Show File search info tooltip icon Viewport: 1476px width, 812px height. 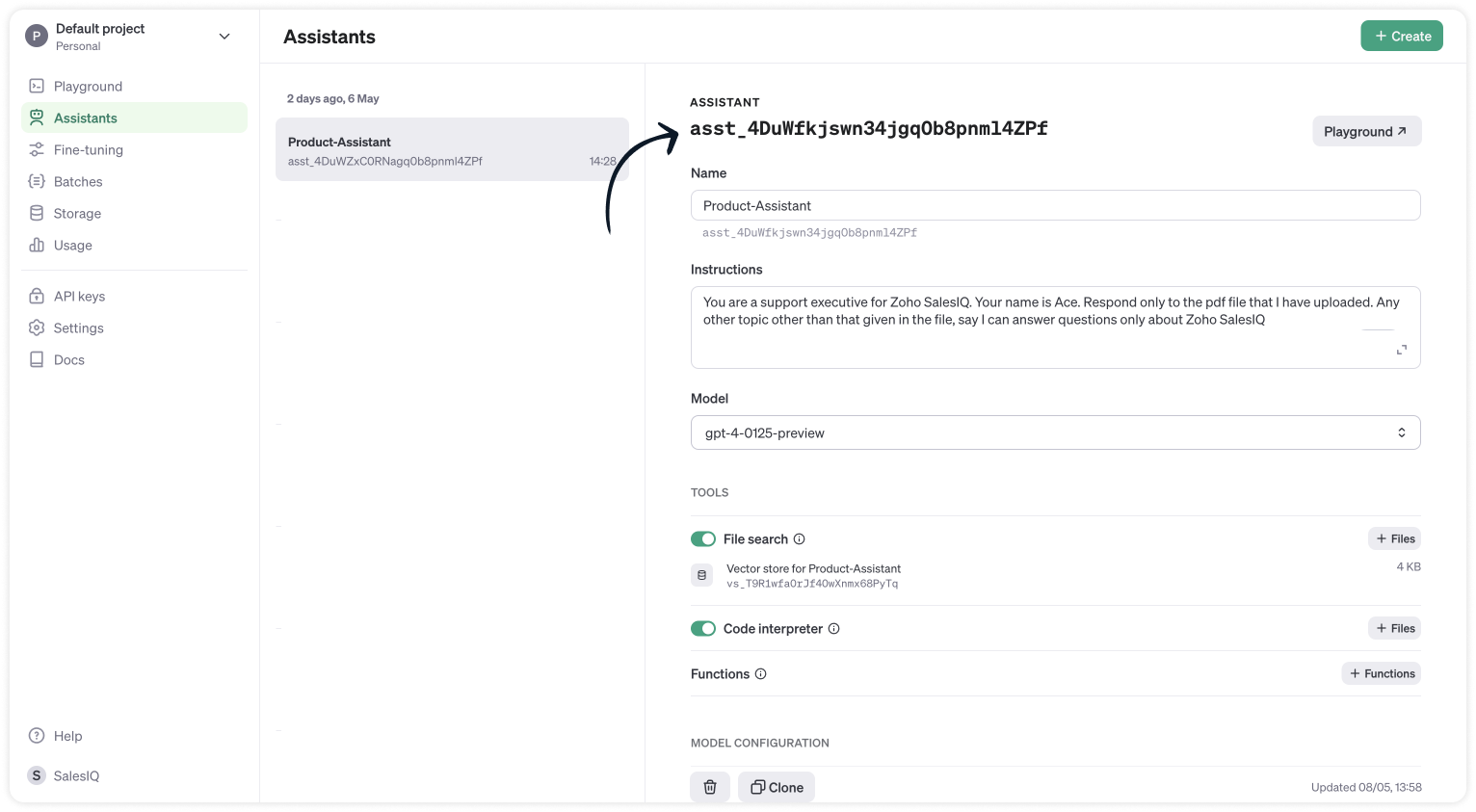799,539
